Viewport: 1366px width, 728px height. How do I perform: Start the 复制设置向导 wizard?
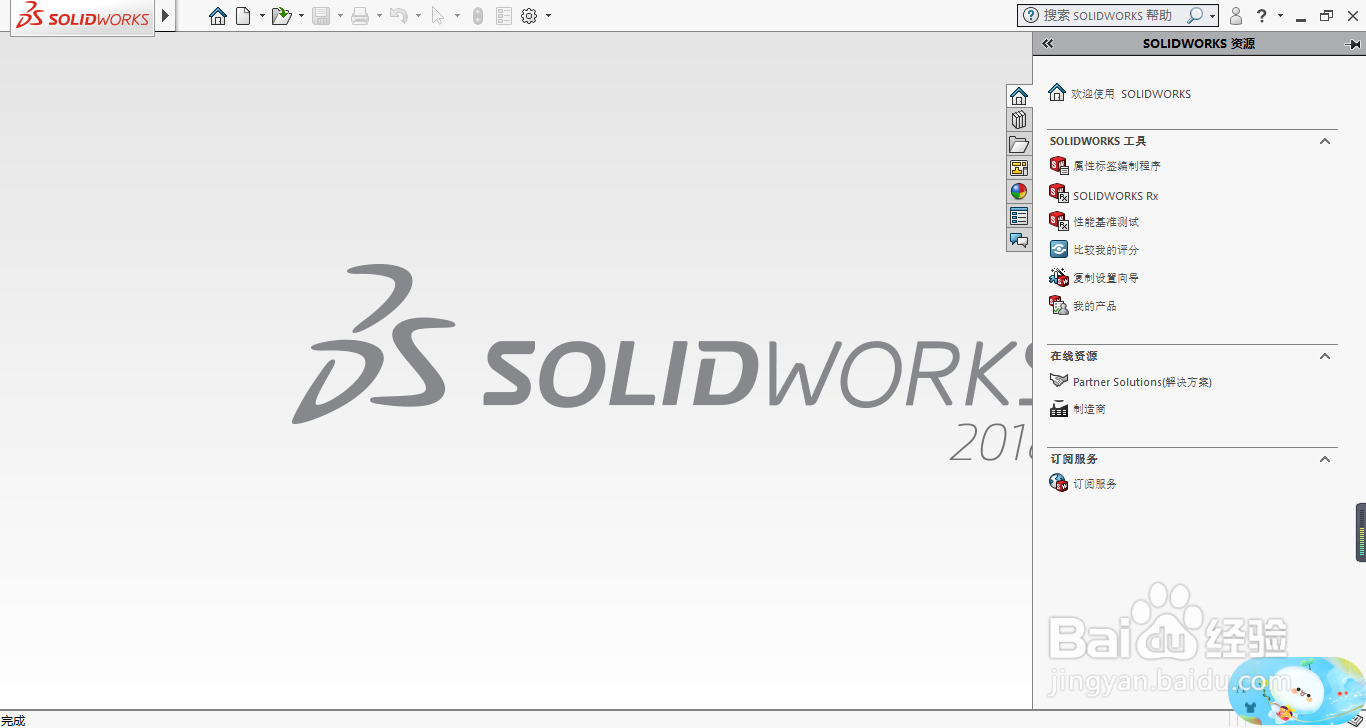1094,277
